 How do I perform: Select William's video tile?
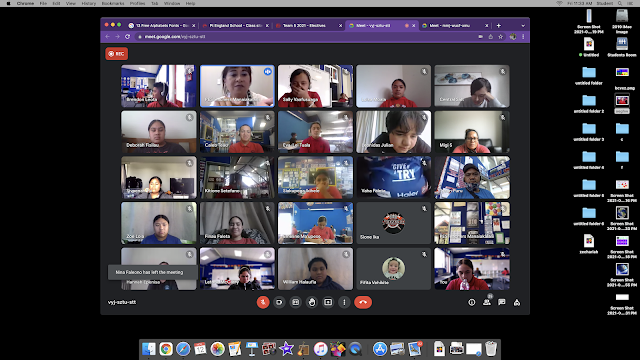[315, 269]
